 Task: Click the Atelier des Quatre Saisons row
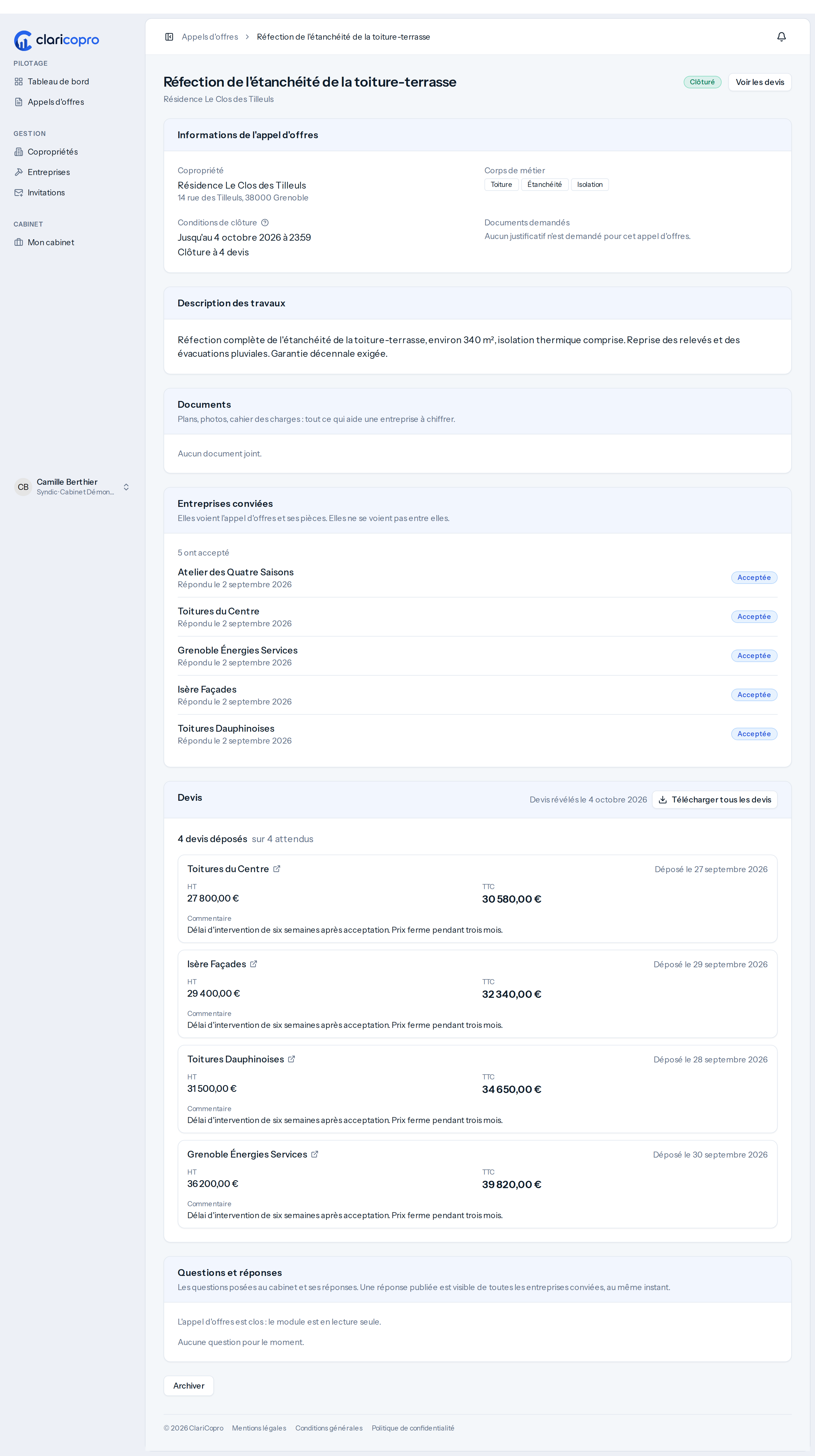pos(477,578)
